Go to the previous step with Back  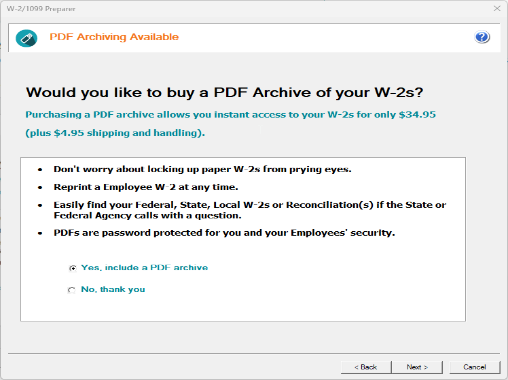click(366, 367)
